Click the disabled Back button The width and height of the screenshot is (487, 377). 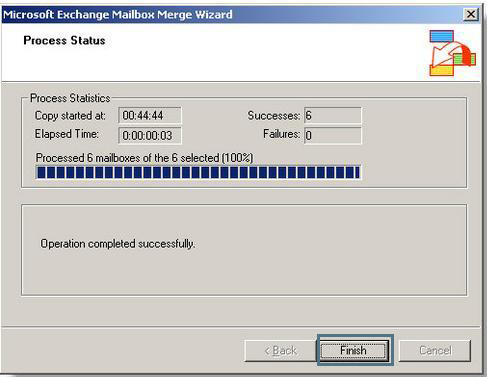280,351
